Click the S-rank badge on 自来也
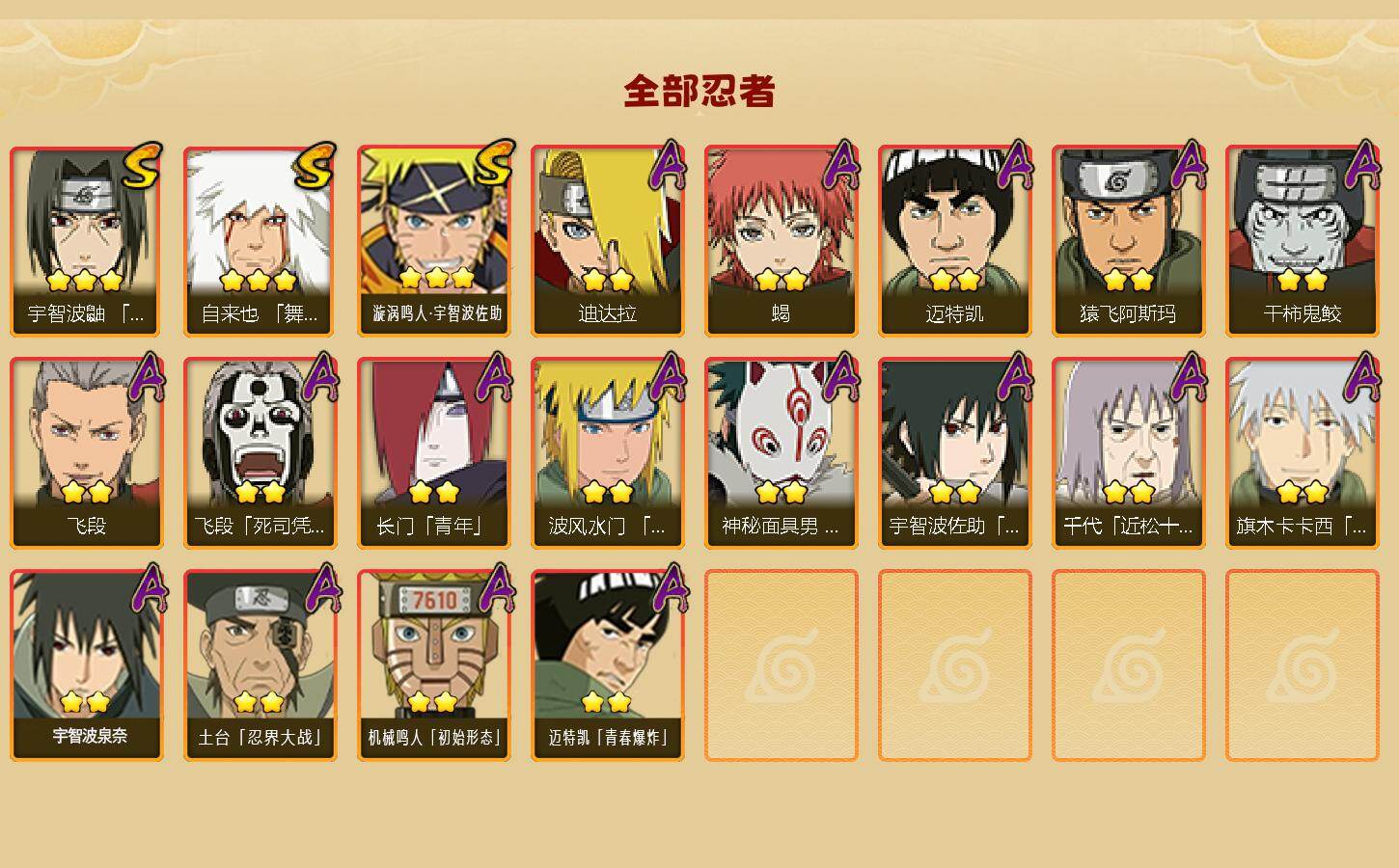Screen dimensions: 1399x868 pyautogui.click(x=315, y=164)
